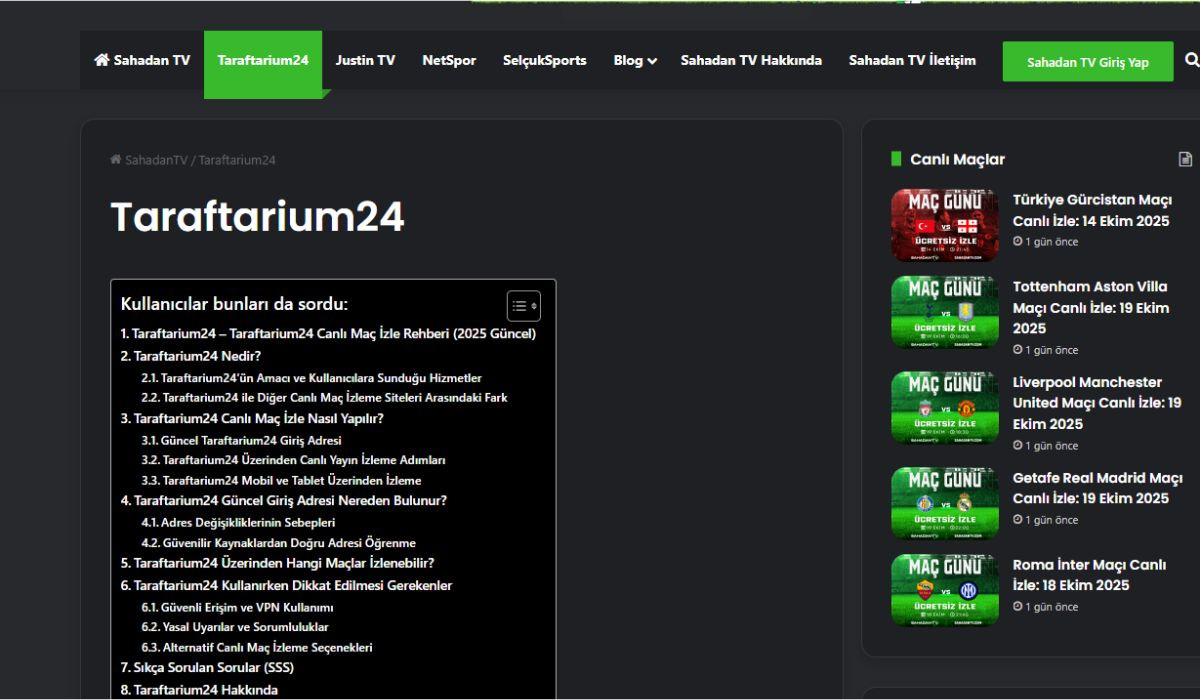
Task: Select the Taraftarium24 navigation tab
Action: coord(263,60)
